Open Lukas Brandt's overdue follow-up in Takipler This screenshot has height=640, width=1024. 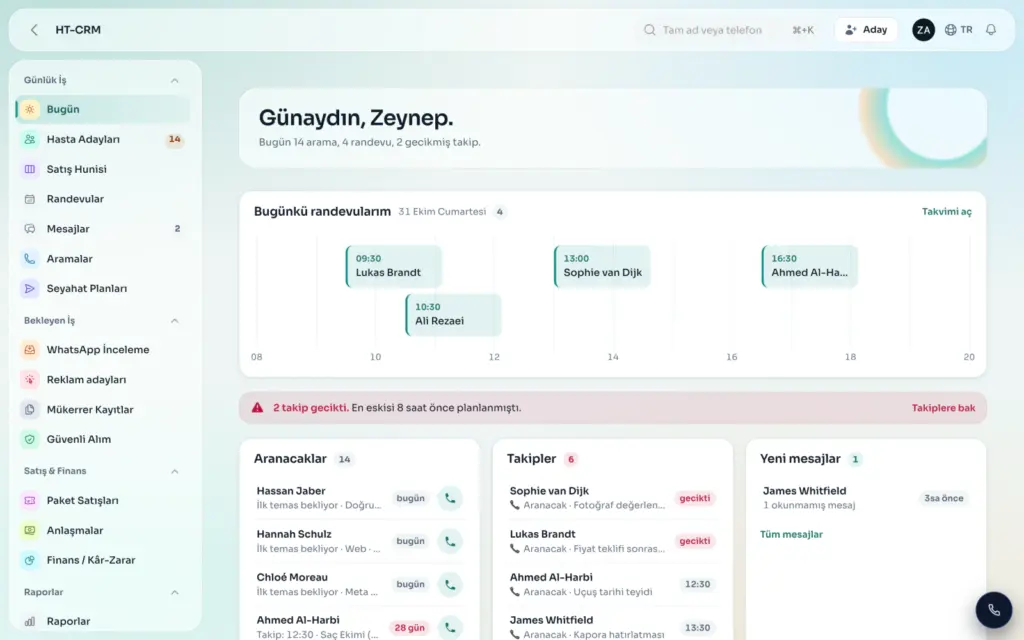(612, 541)
